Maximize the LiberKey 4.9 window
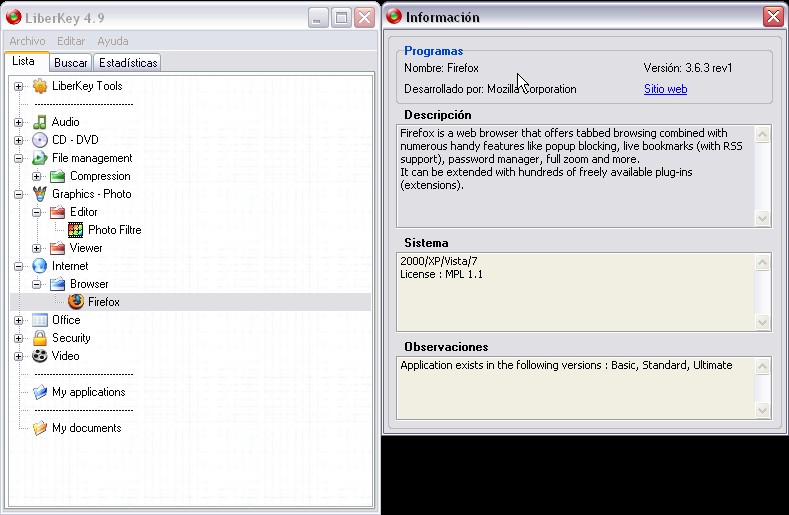 [342, 18]
